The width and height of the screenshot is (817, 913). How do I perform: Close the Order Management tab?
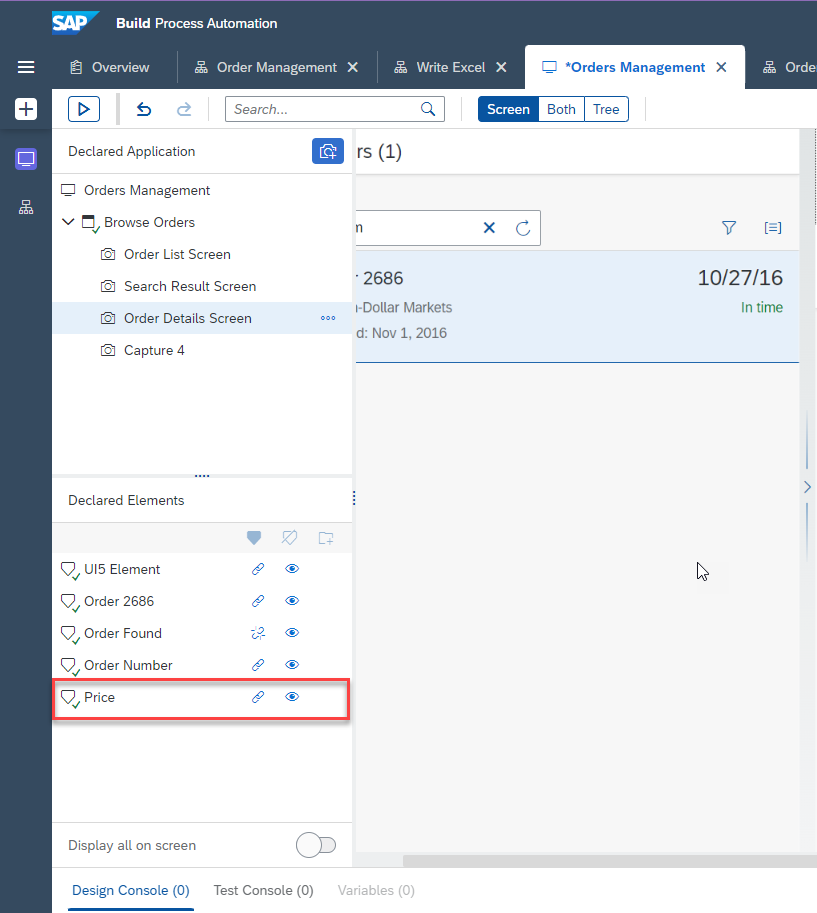coord(352,68)
